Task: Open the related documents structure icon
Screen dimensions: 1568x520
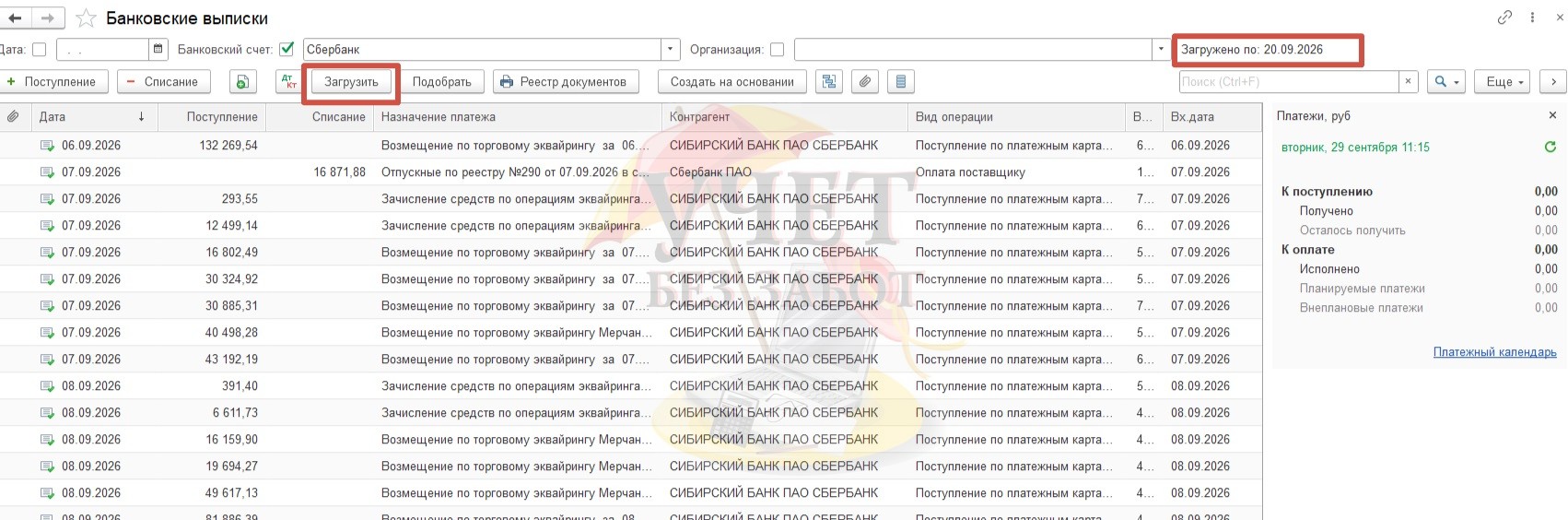Action: pyautogui.click(x=829, y=82)
